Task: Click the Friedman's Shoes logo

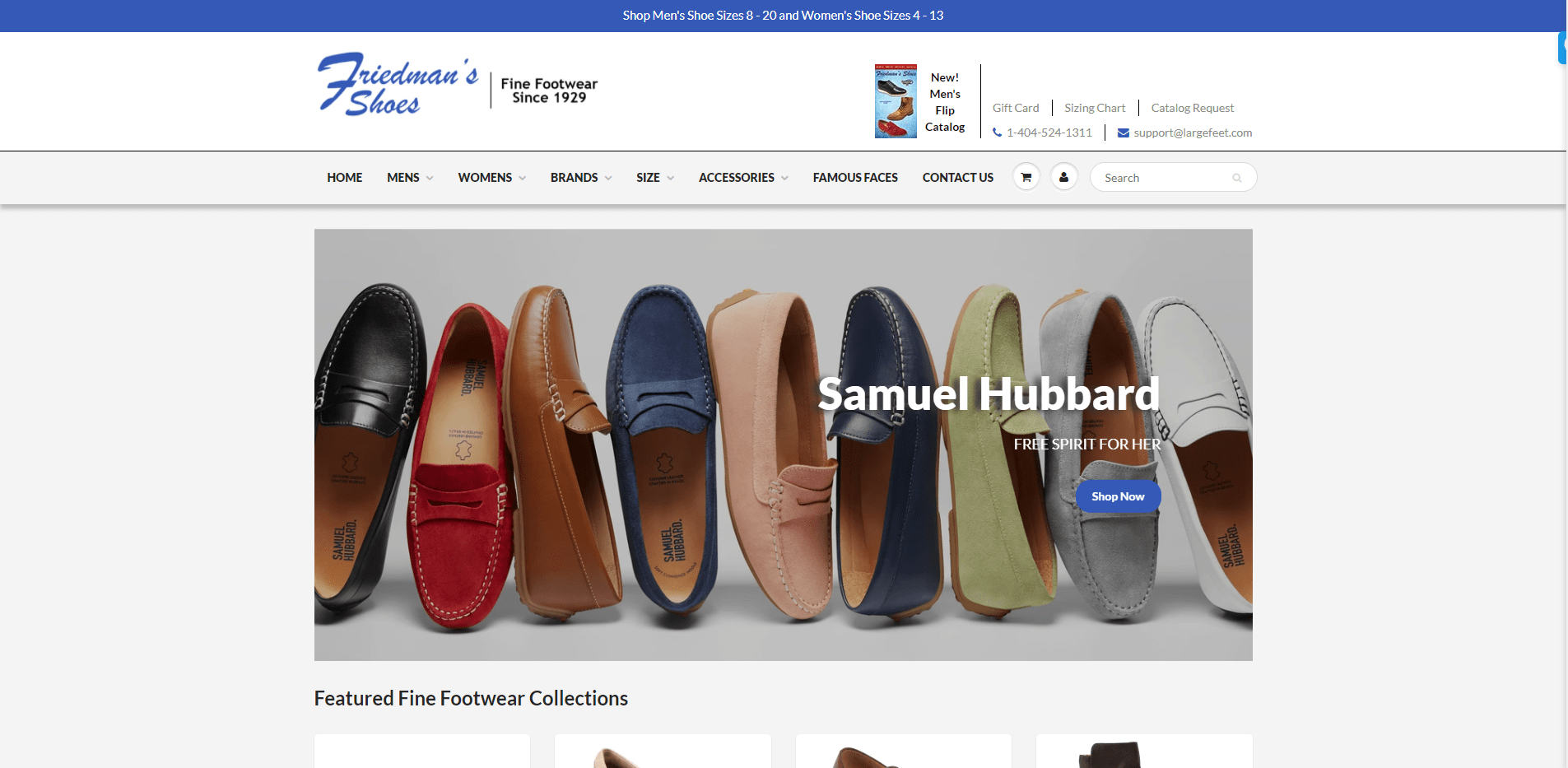Action: point(398,85)
